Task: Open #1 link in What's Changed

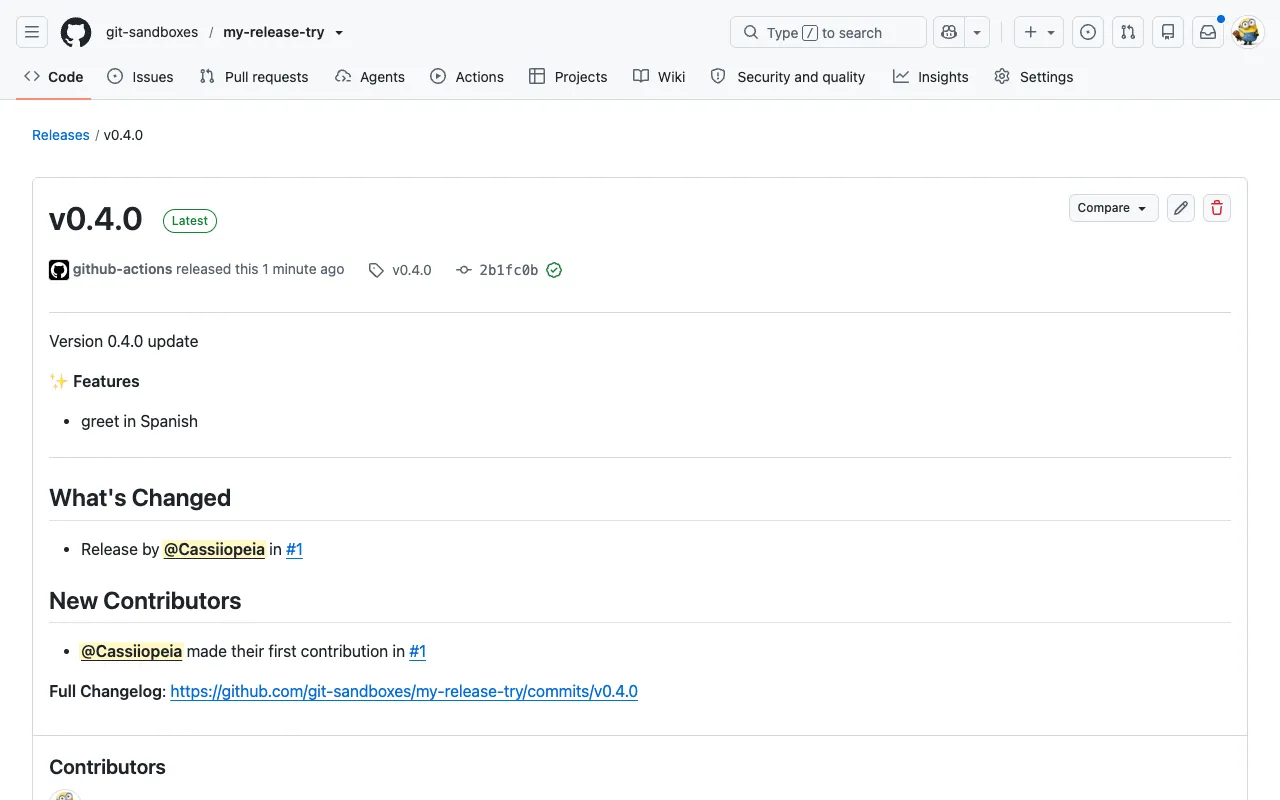Action: click(294, 549)
